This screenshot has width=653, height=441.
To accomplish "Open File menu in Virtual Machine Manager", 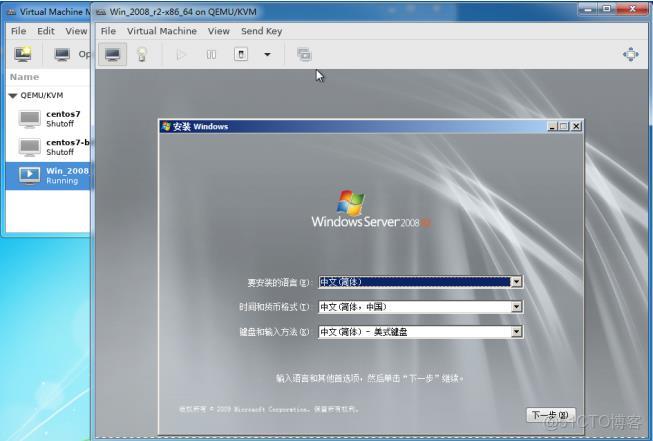I will click(18, 31).
